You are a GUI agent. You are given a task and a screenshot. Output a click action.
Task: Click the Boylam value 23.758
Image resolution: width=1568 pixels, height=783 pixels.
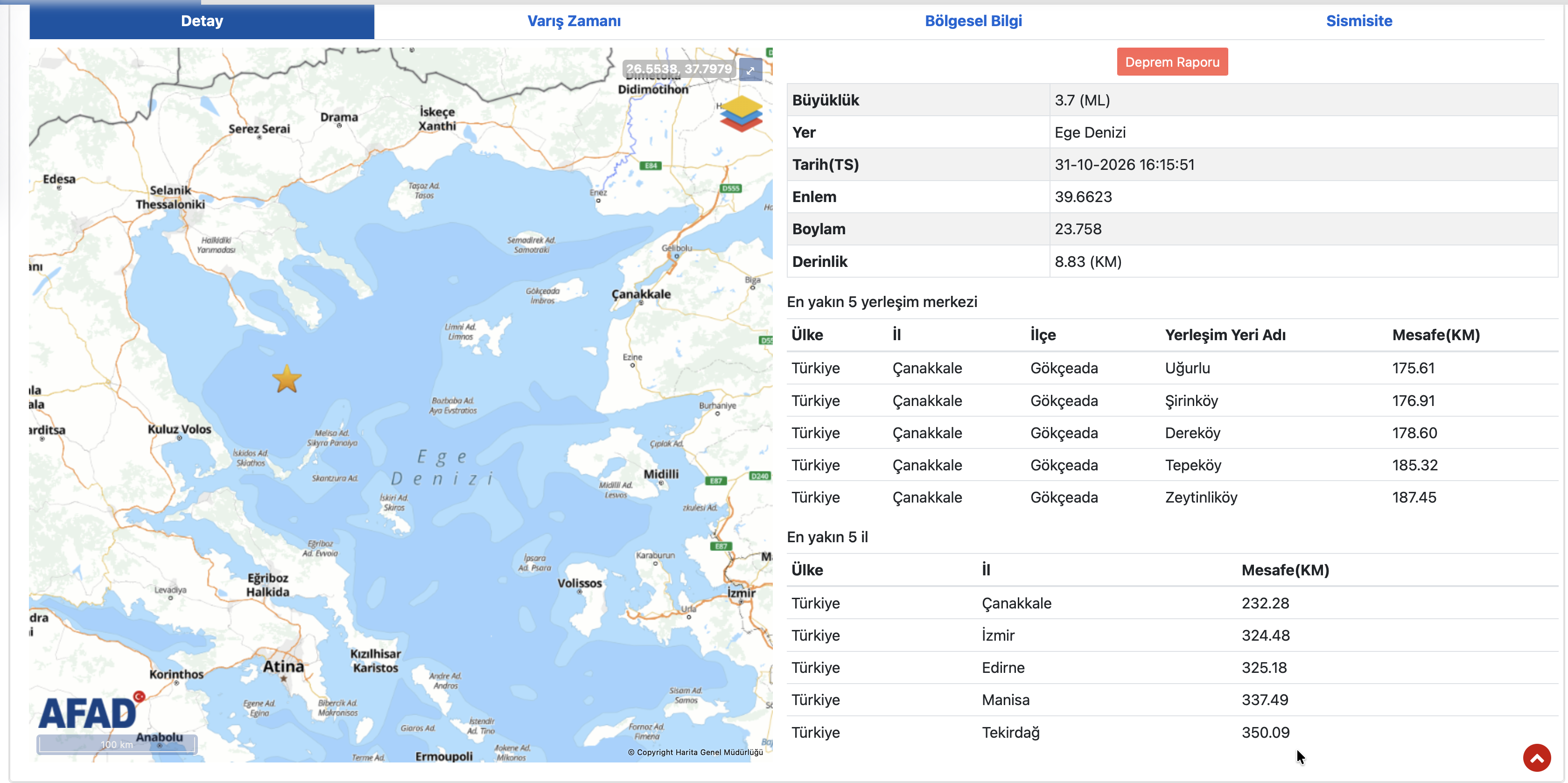[x=1078, y=230]
